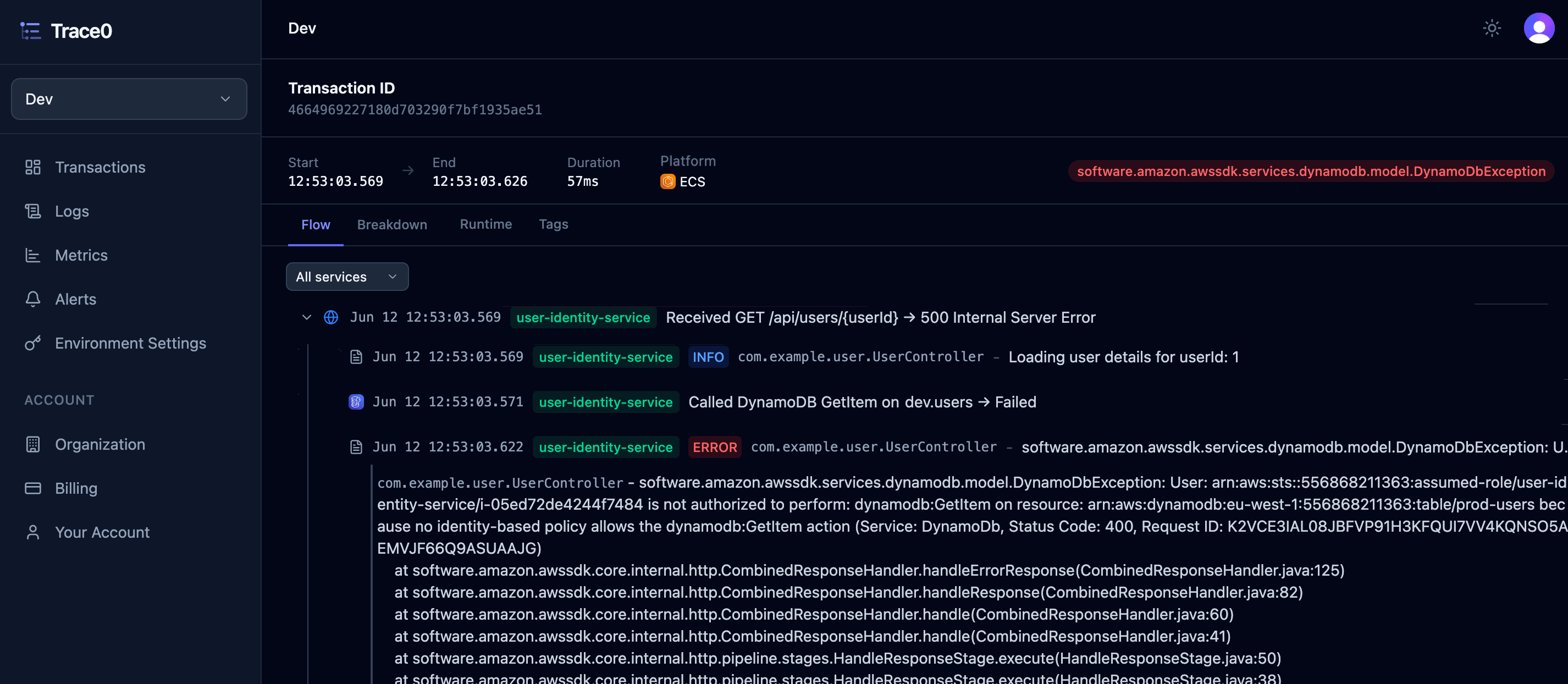Image resolution: width=1568 pixels, height=684 pixels.
Task: Click the 57ms duration value
Action: pyautogui.click(x=583, y=181)
